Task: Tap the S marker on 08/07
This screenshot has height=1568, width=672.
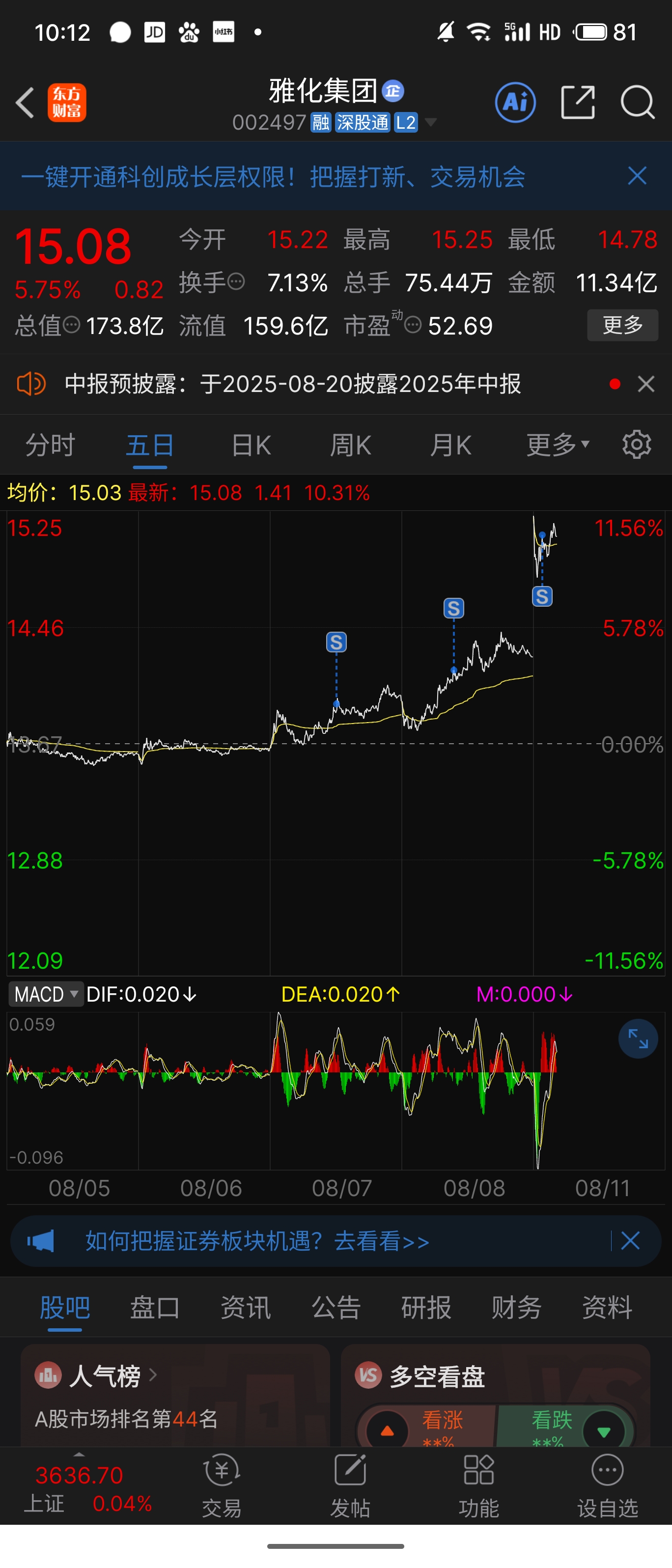Action: (336, 642)
